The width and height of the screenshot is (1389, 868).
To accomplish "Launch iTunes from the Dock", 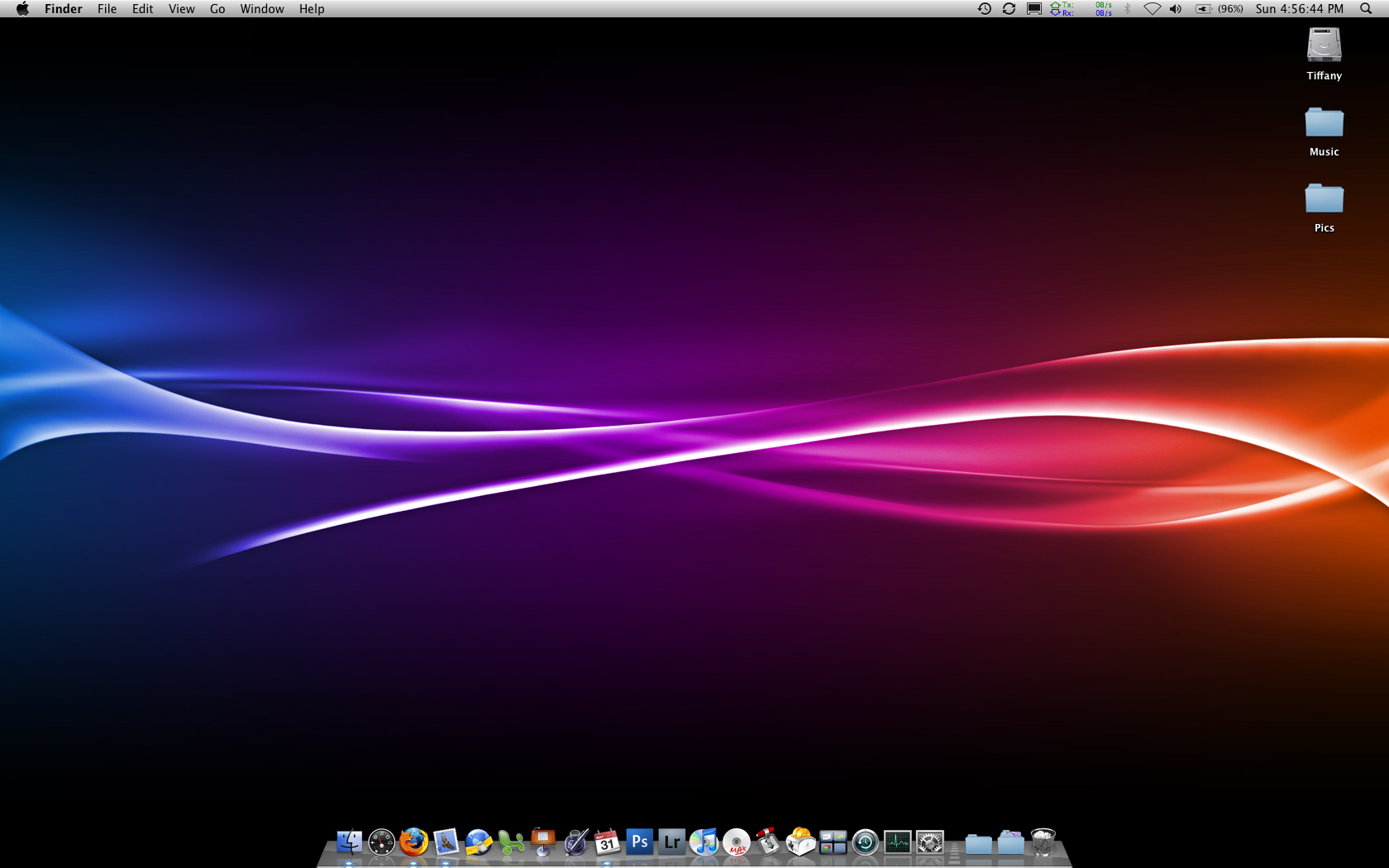I will click(x=704, y=842).
